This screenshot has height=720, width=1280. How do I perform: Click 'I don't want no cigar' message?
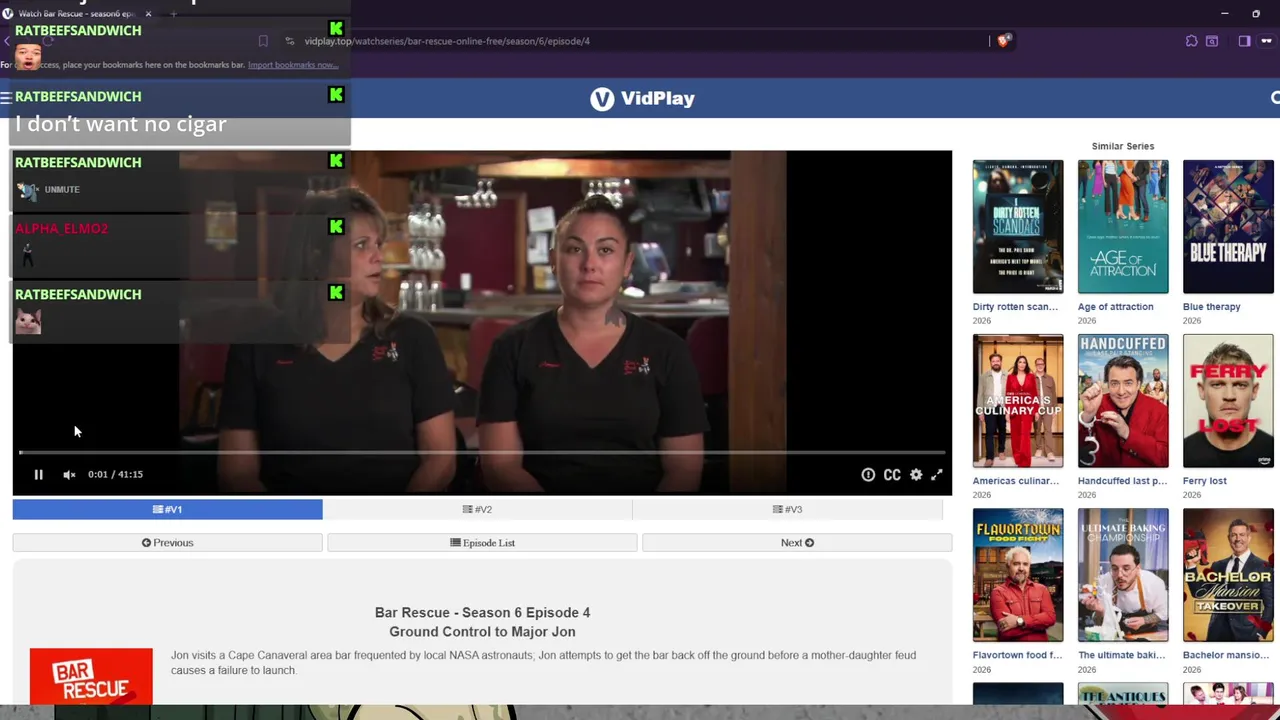(120, 124)
